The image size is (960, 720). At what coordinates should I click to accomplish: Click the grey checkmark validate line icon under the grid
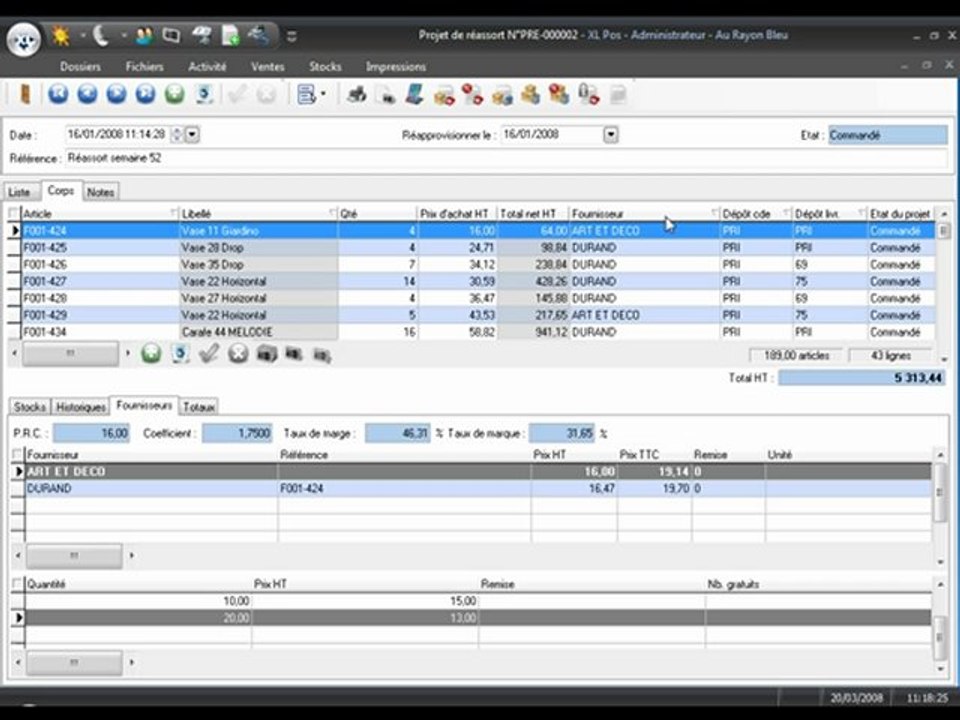(x=209, y=353)
